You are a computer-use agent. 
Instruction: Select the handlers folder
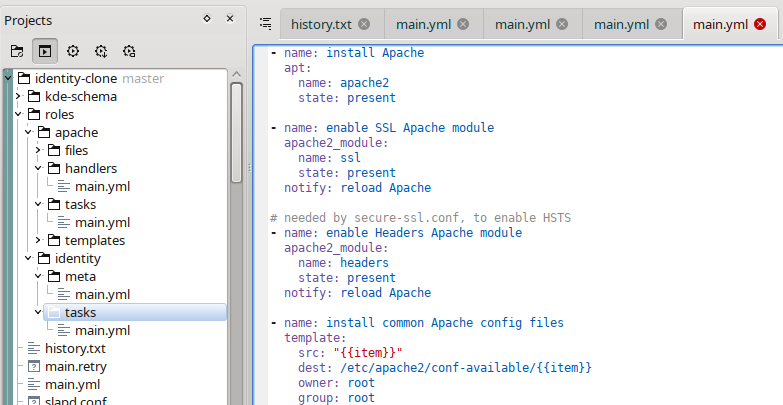[x=91, y=168]
